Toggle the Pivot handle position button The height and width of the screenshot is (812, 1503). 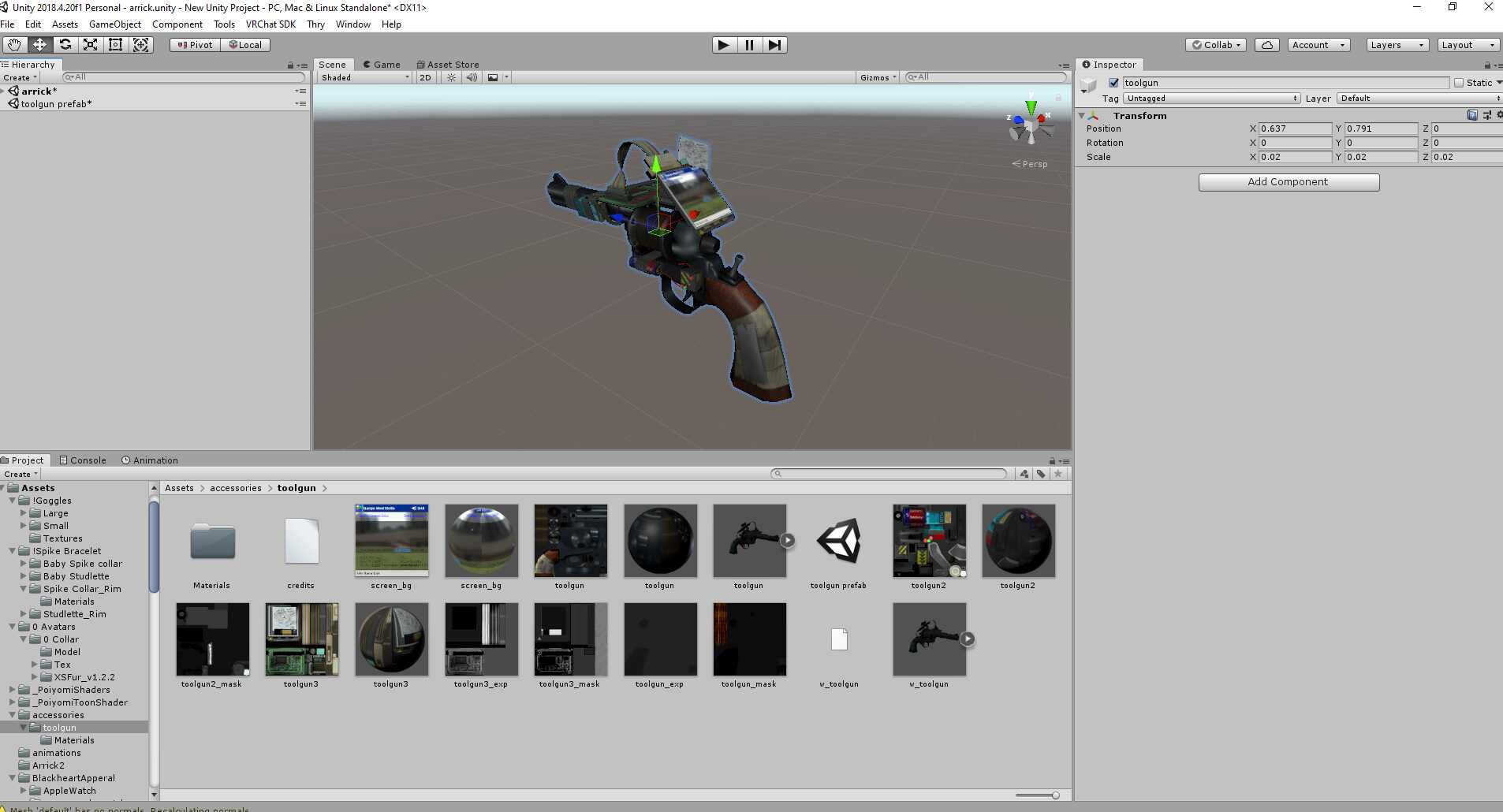click(195, 45)
